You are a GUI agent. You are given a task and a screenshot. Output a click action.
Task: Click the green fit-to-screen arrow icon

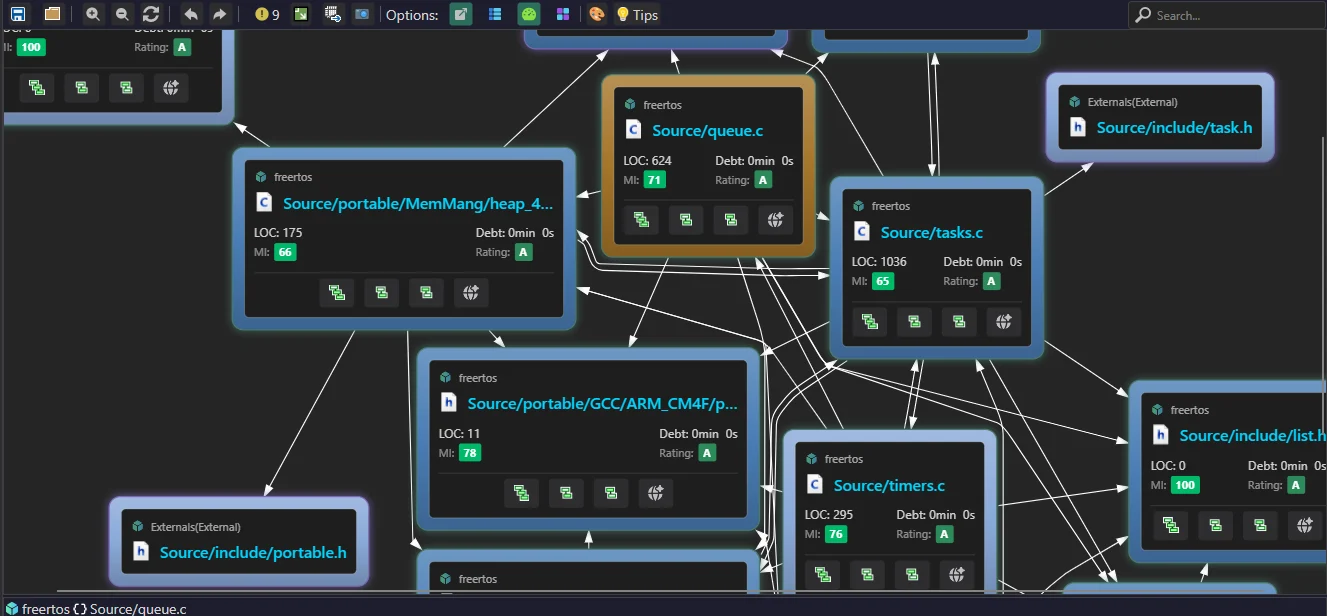[302, 15]
